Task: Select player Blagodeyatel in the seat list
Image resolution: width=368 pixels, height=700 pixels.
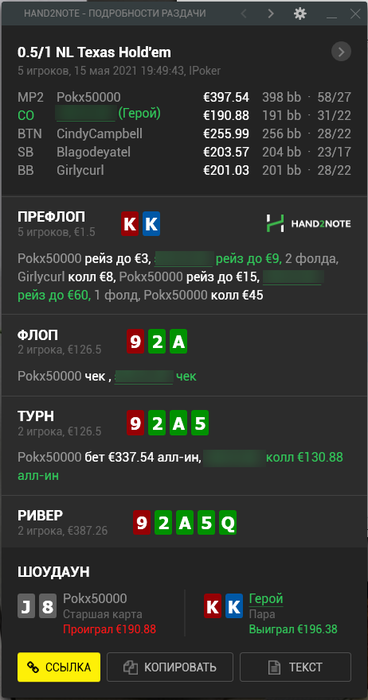Action: tap(93, 152)
